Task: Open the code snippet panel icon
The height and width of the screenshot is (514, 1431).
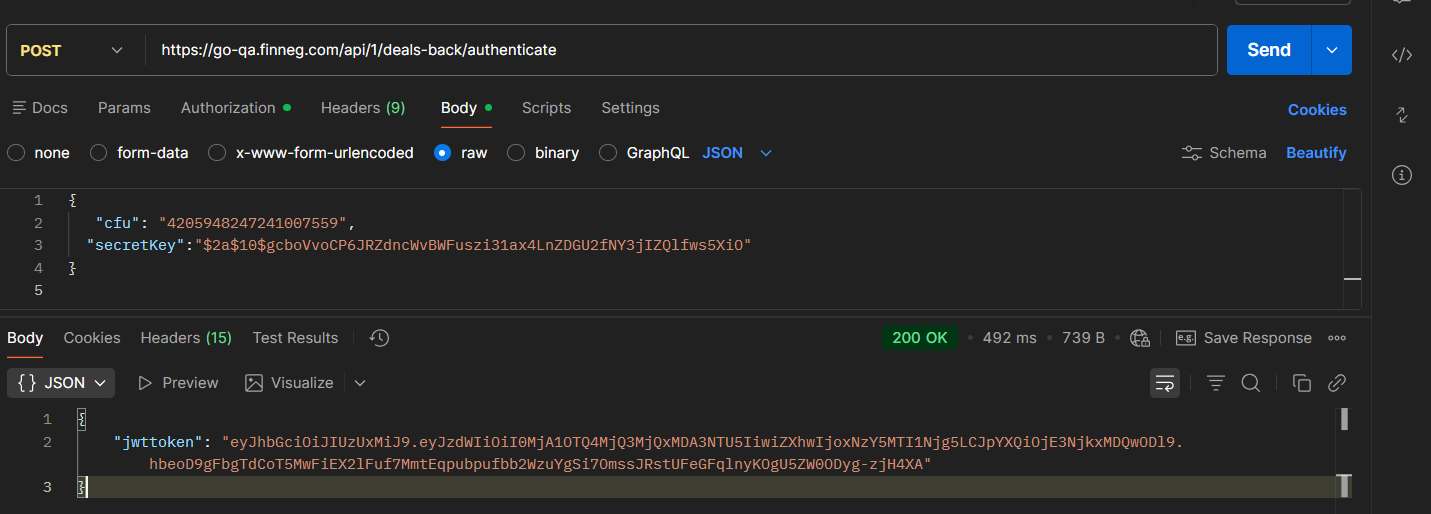Action: point(1402,55)
